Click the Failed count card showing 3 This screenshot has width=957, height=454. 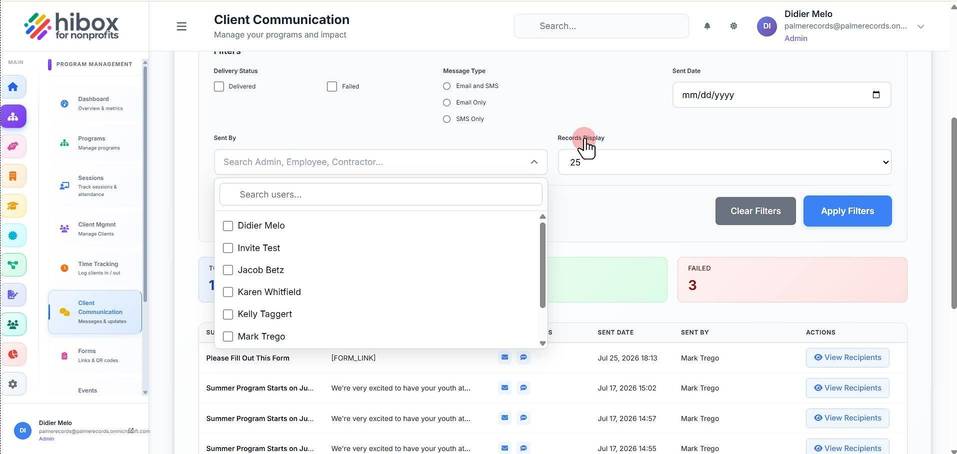click(792, 279)
